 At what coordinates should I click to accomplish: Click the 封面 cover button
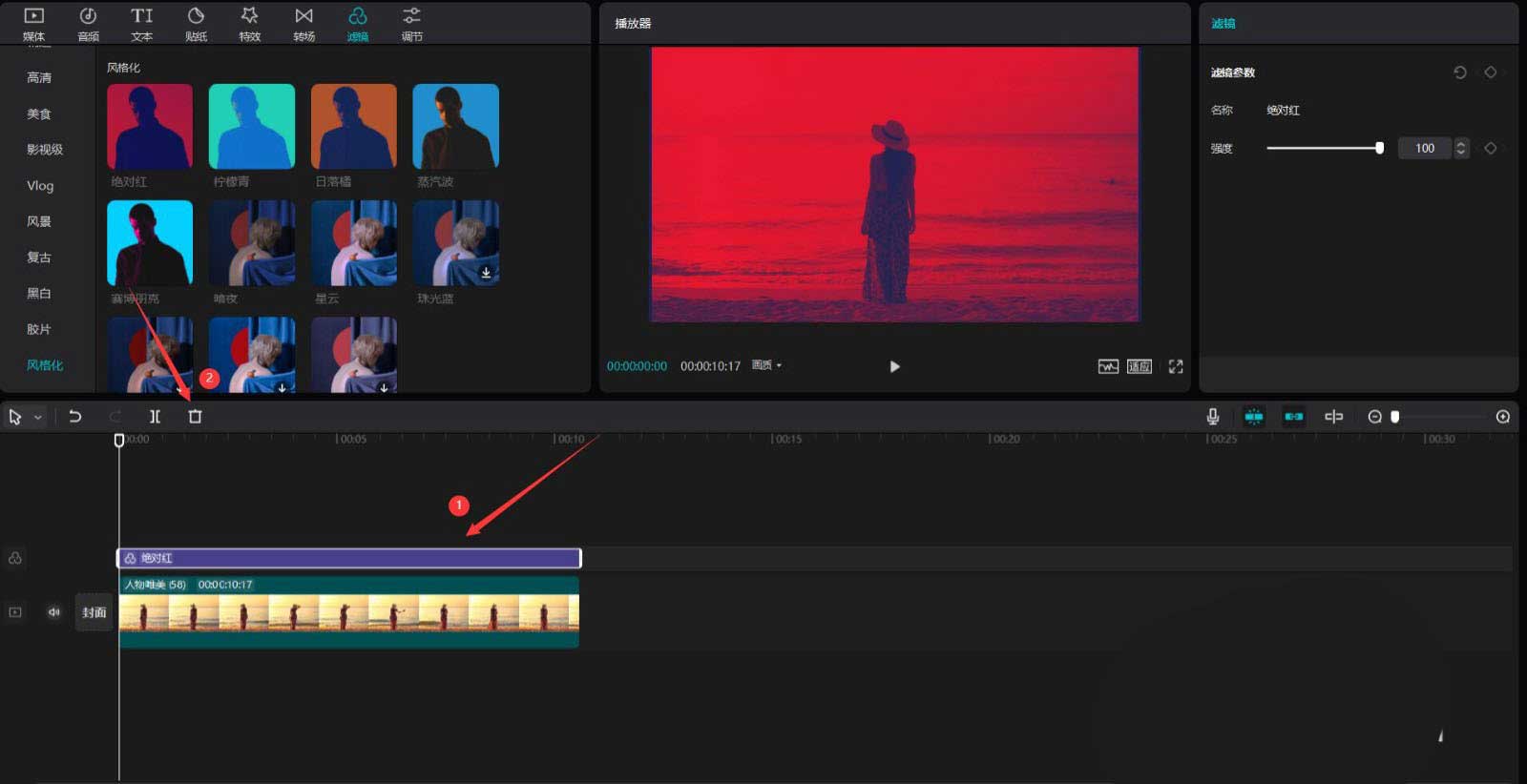tap(94, 612)
